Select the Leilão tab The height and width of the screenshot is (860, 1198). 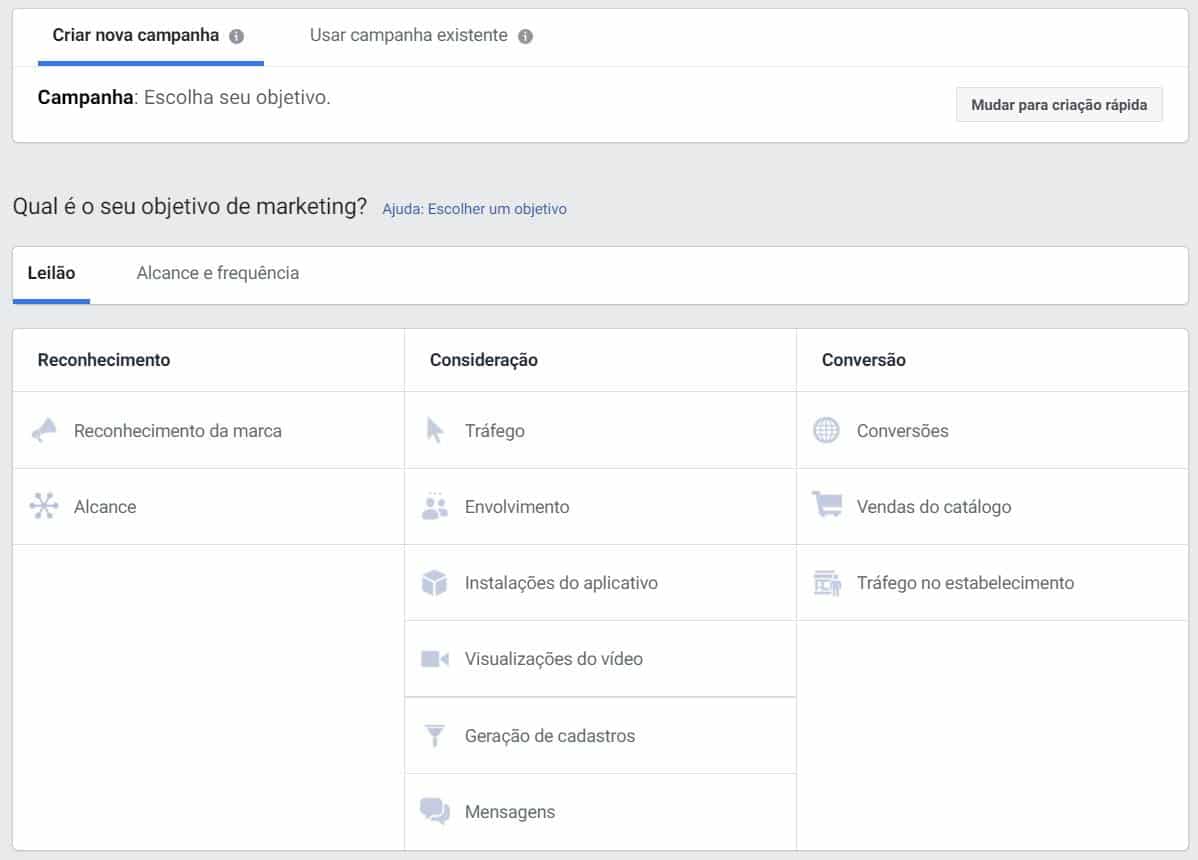coord(51,273)
